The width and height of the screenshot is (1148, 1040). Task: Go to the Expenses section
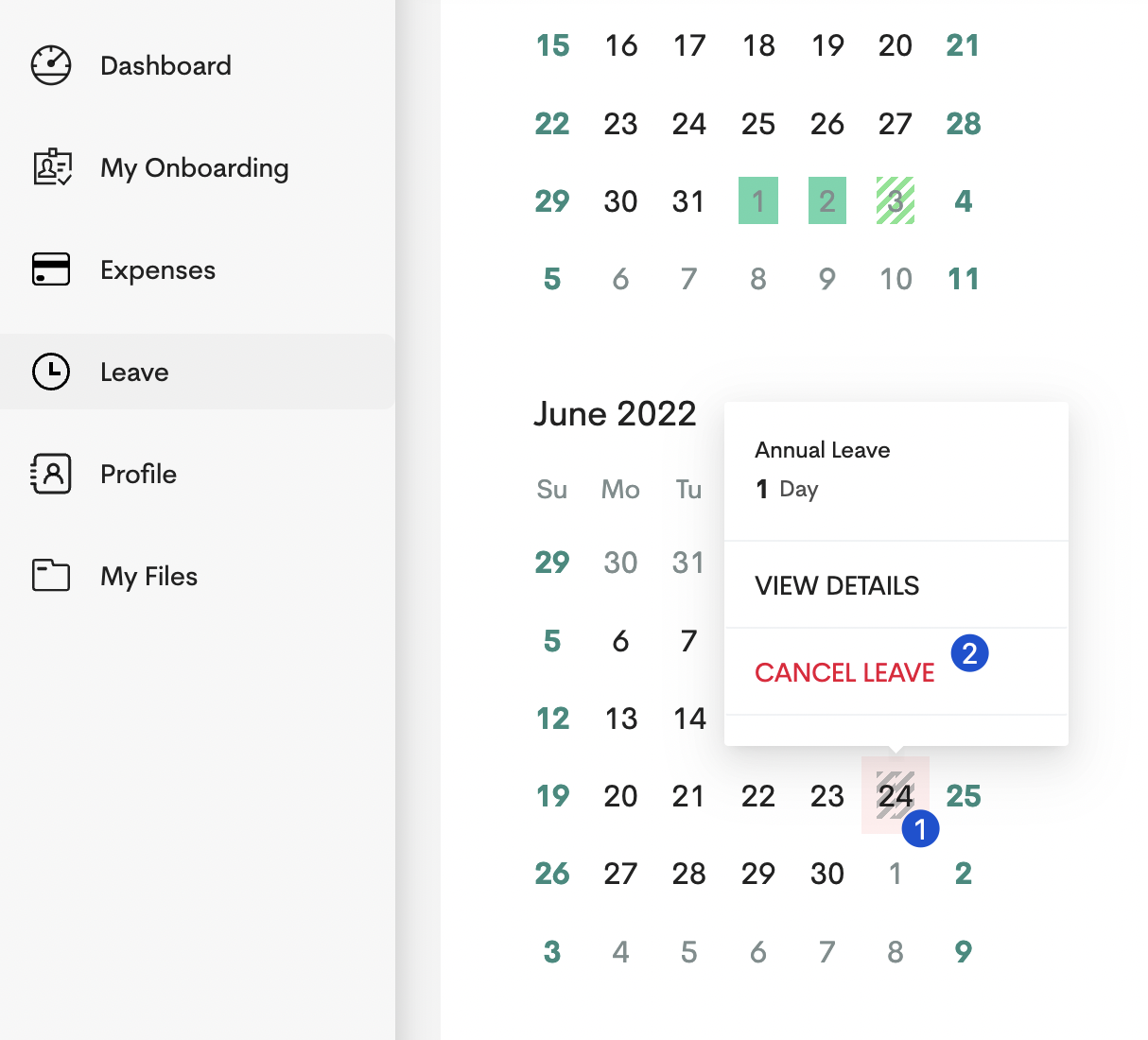[x=158, y=269]
